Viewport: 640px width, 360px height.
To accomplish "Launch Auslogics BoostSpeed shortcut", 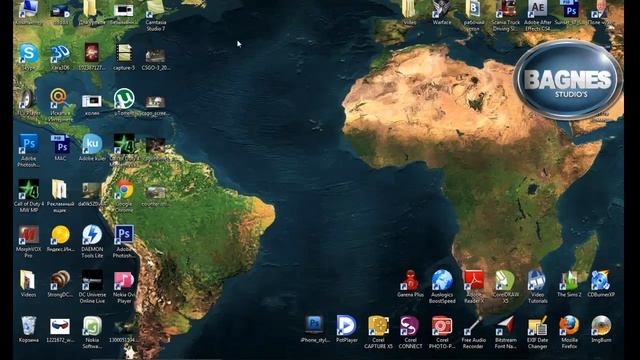I will (x=442, y=280).
